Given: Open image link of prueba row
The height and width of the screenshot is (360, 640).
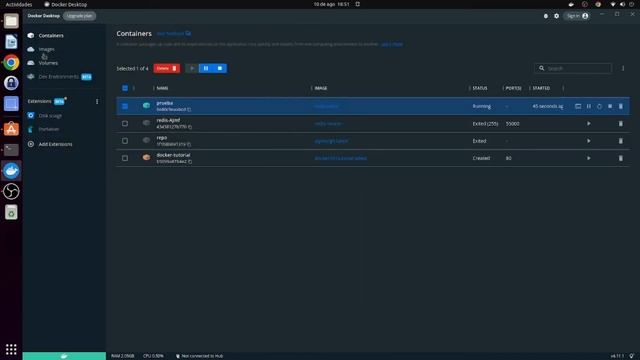Looking at the screenshot, I should [x=326, y=106].
